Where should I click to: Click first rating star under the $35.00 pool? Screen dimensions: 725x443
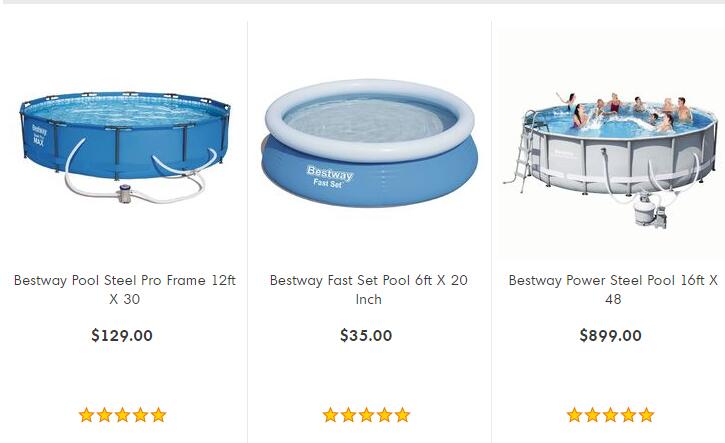(331, 415)
